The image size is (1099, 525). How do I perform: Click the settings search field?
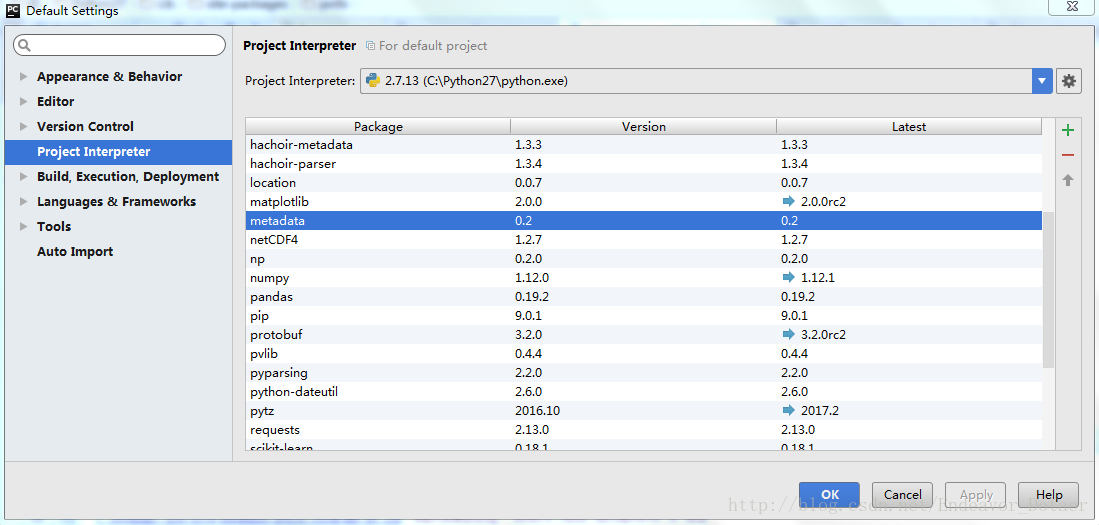(x=119, y=46)
